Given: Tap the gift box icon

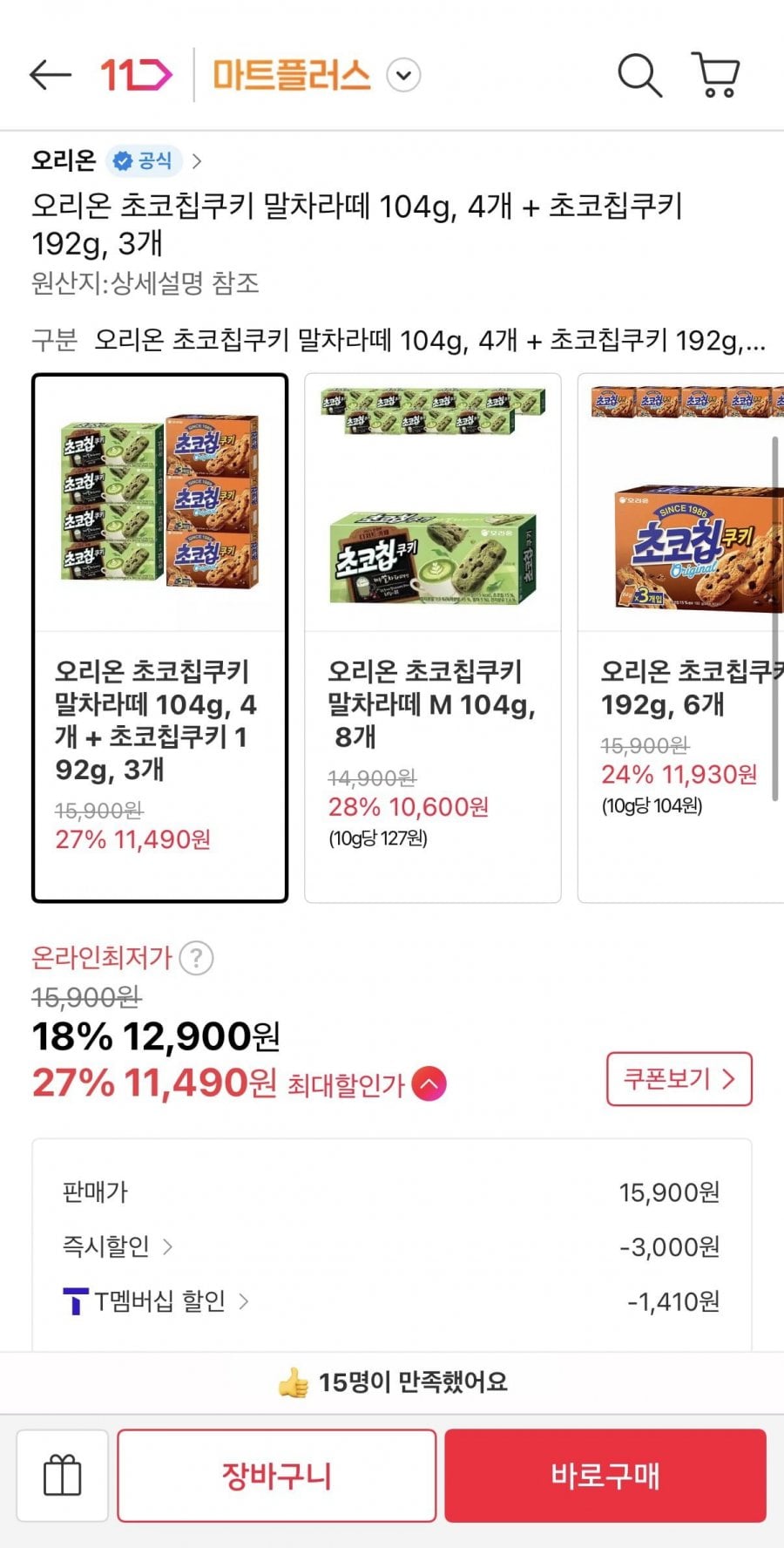Looking at the screenshot, I should click(x=63, y=1476).
